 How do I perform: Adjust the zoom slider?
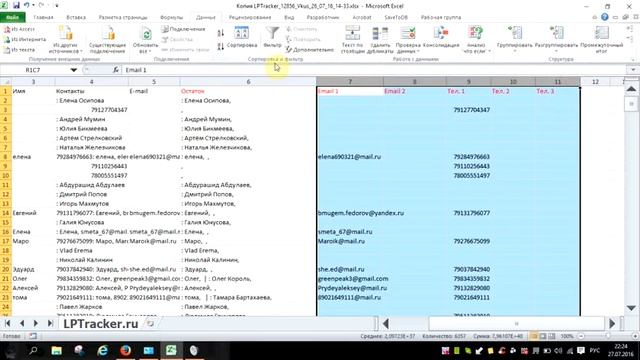[x=608, y=336]
